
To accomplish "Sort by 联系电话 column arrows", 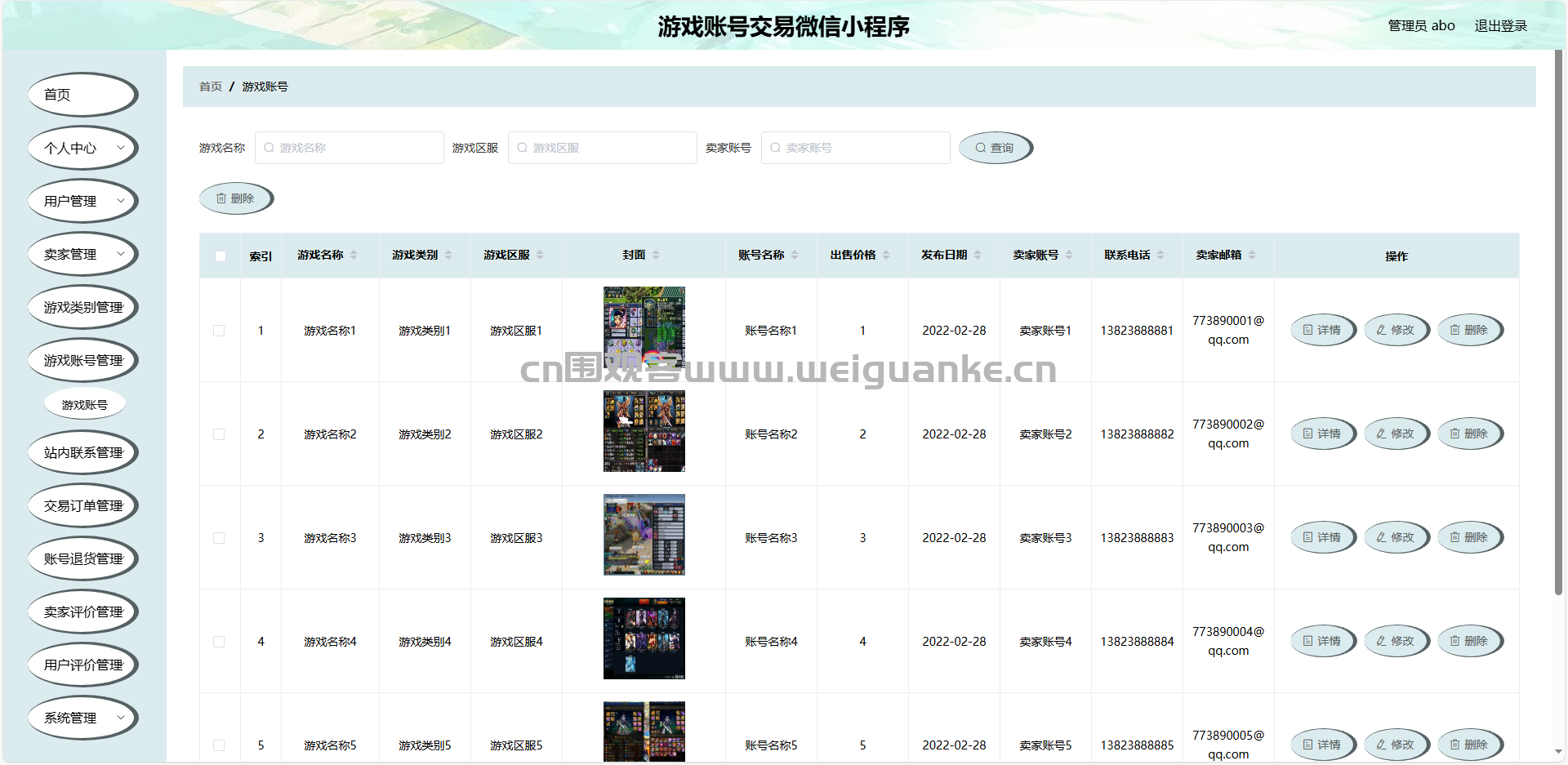I will pos(1160,255).
